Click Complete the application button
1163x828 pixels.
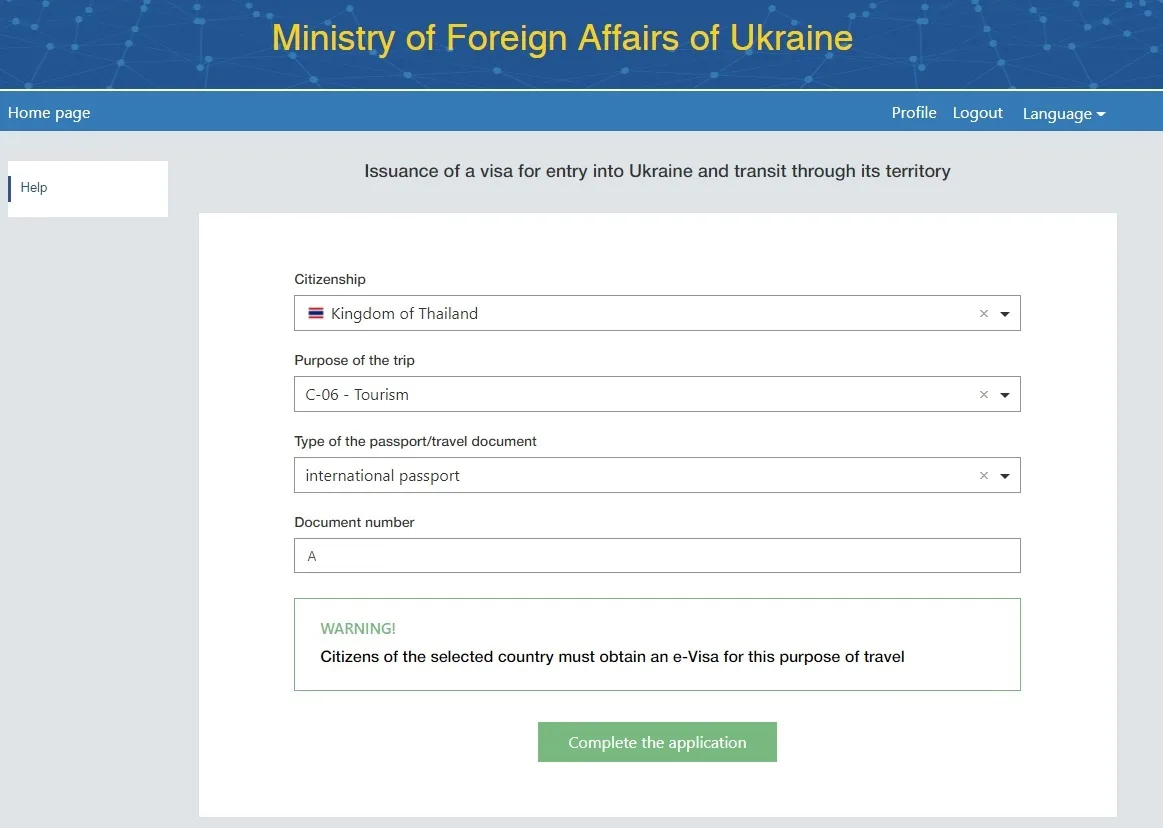(657, 742)
